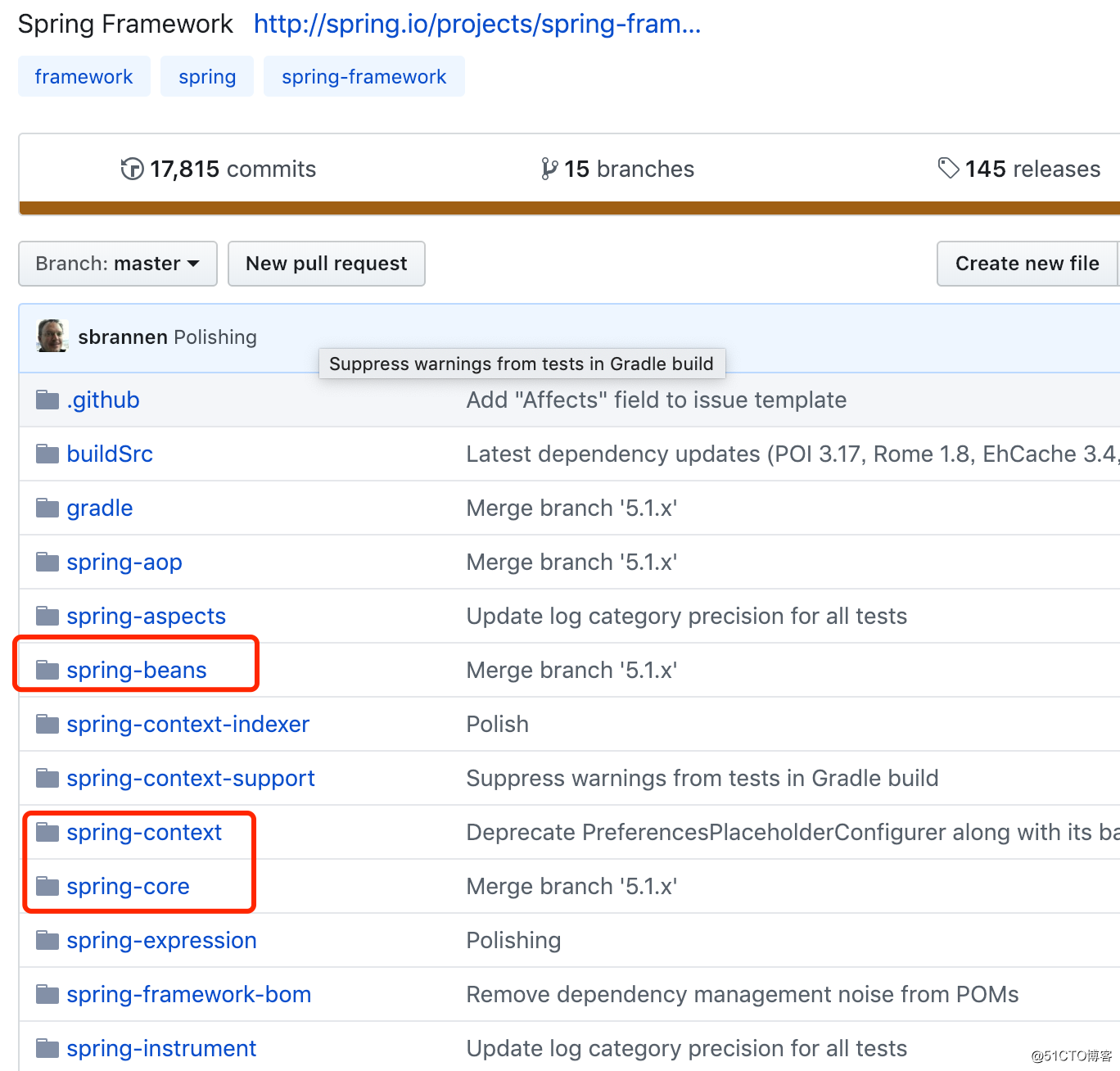Open the spring-context-support folder

click(x=191, y=778)
